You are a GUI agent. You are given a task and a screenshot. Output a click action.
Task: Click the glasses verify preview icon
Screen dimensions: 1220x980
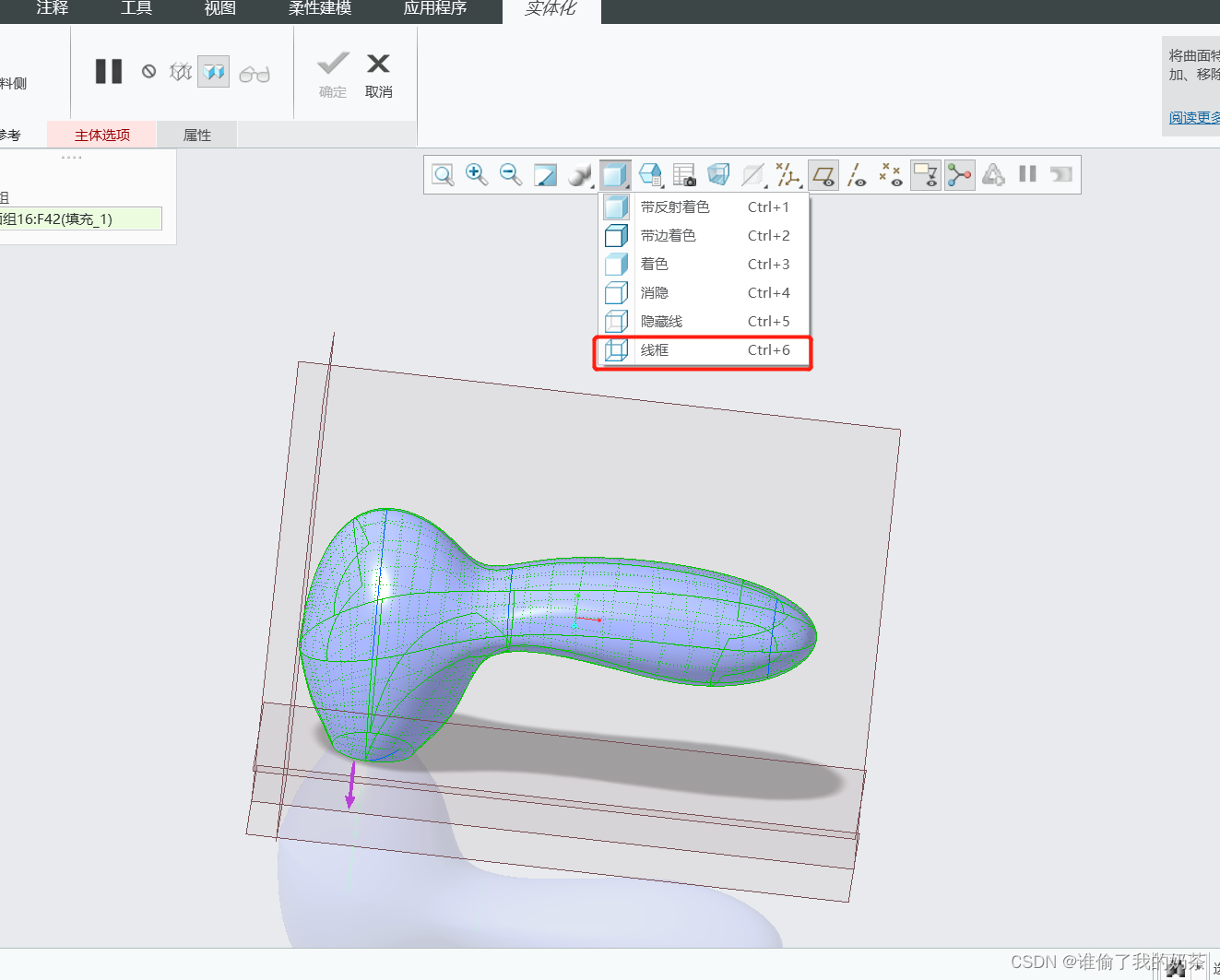pyautogui.click(x=255, y=74)
